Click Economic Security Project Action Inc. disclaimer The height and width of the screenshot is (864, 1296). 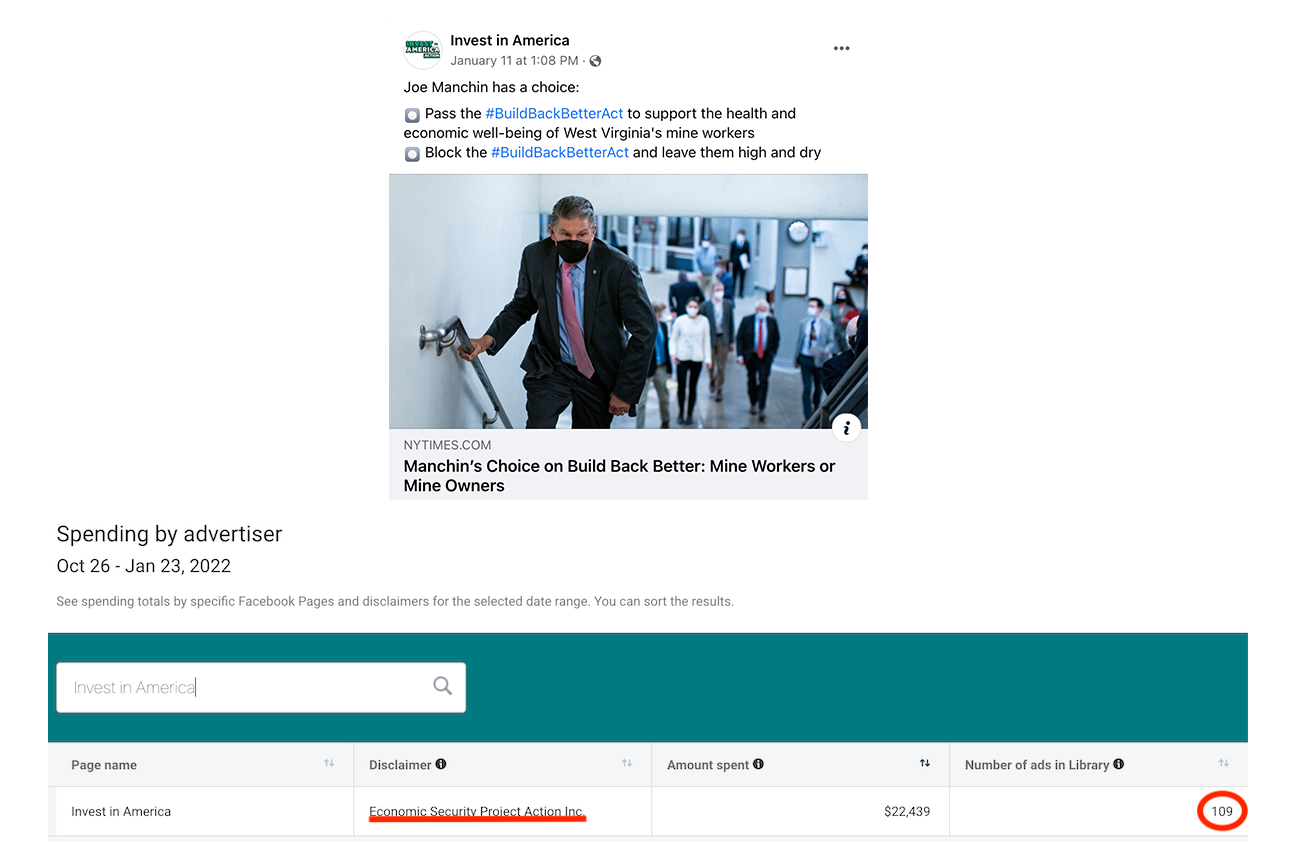click(476, 811)
